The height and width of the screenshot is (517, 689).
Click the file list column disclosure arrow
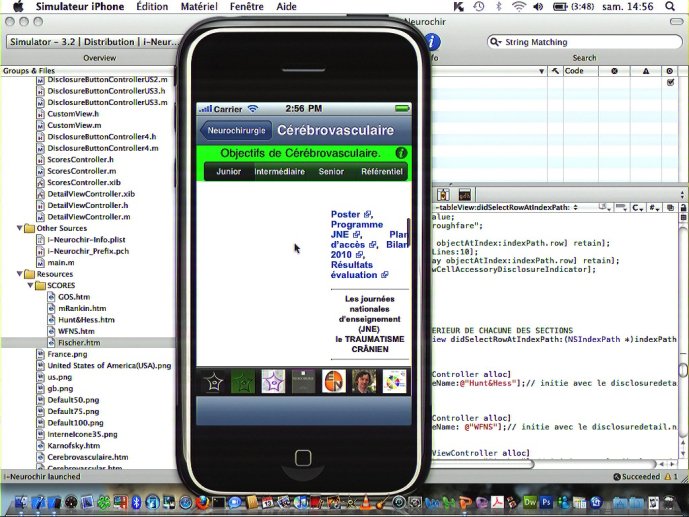pos(541,71)
